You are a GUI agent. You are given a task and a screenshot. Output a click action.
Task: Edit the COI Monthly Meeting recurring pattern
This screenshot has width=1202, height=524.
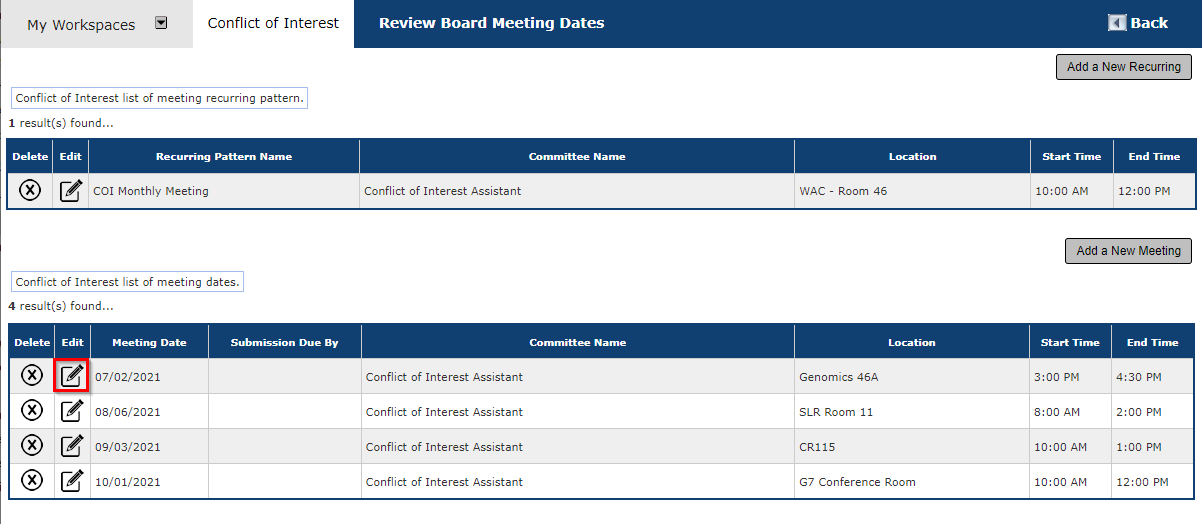click(71, 190)
